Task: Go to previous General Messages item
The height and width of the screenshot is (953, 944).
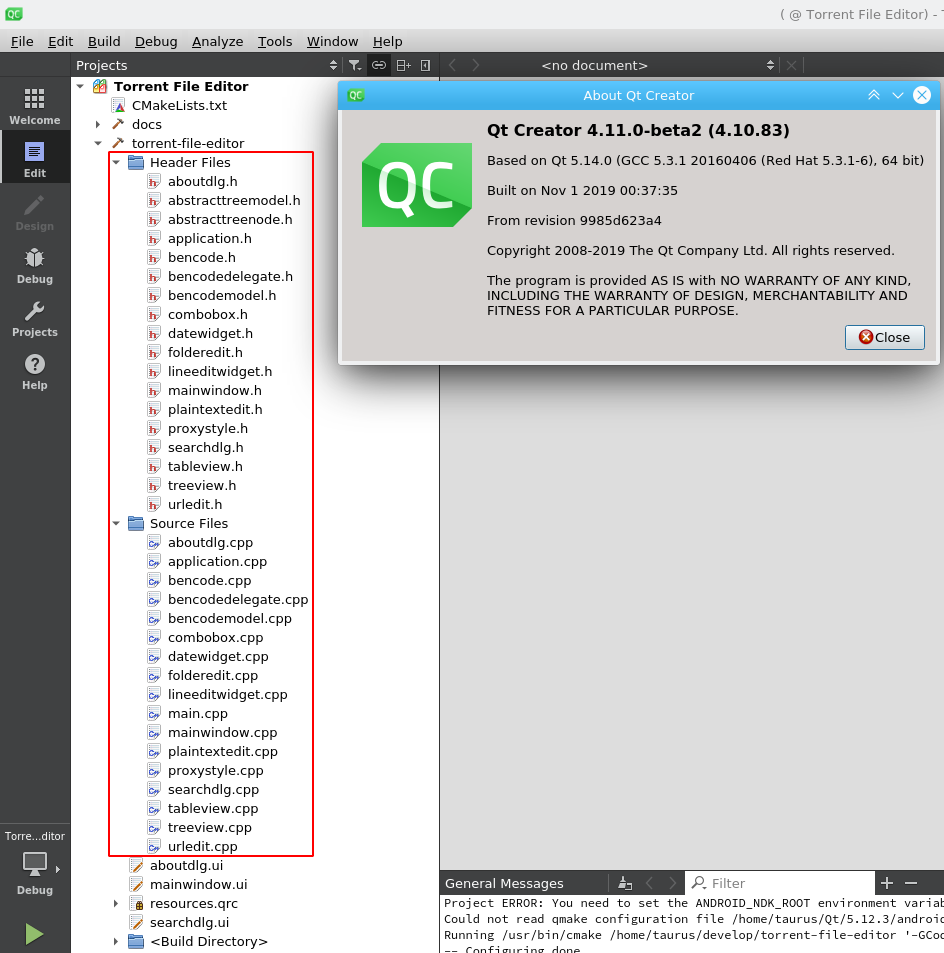Action: pos(649,883)
